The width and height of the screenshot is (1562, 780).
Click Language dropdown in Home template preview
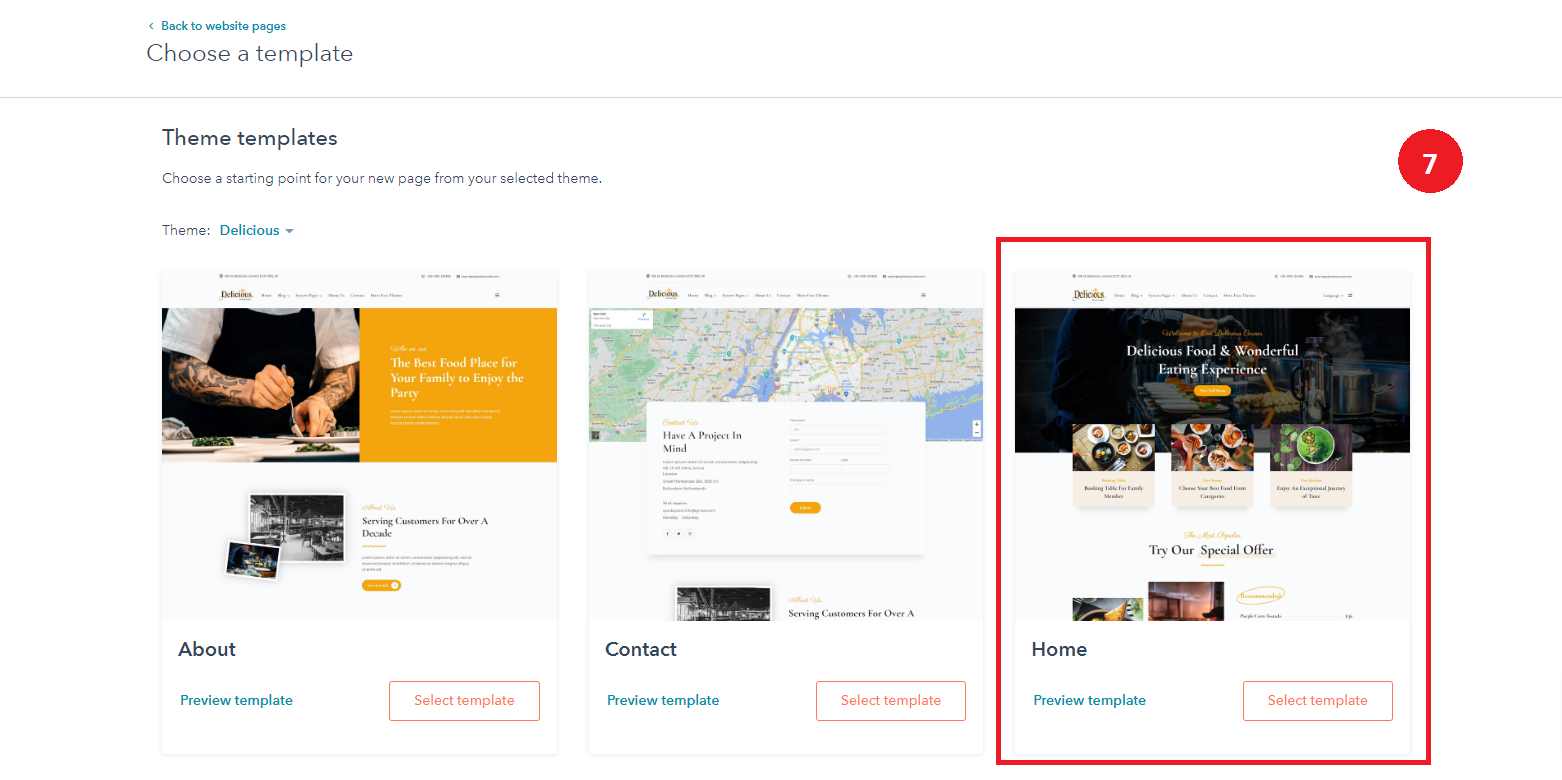[1332, 295]
